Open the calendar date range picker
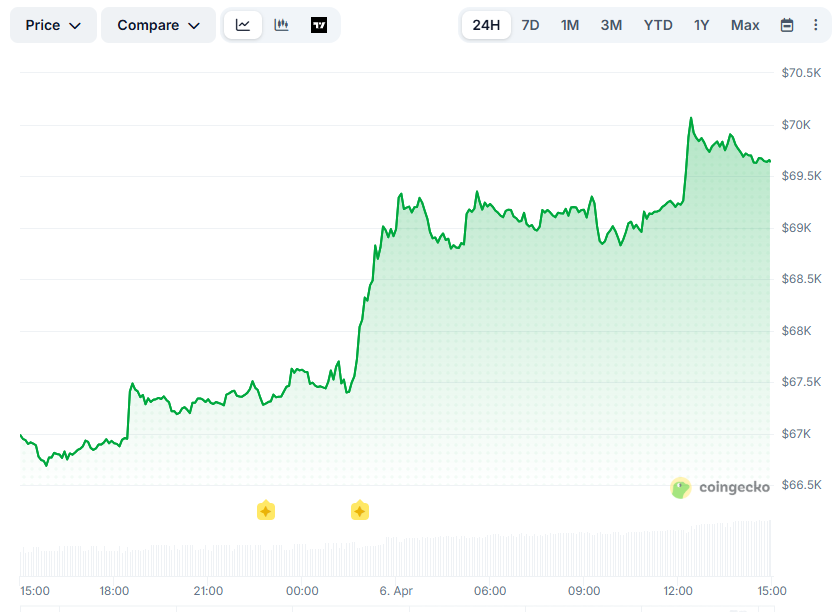This screenshot has width=832, height=612. 787,24
